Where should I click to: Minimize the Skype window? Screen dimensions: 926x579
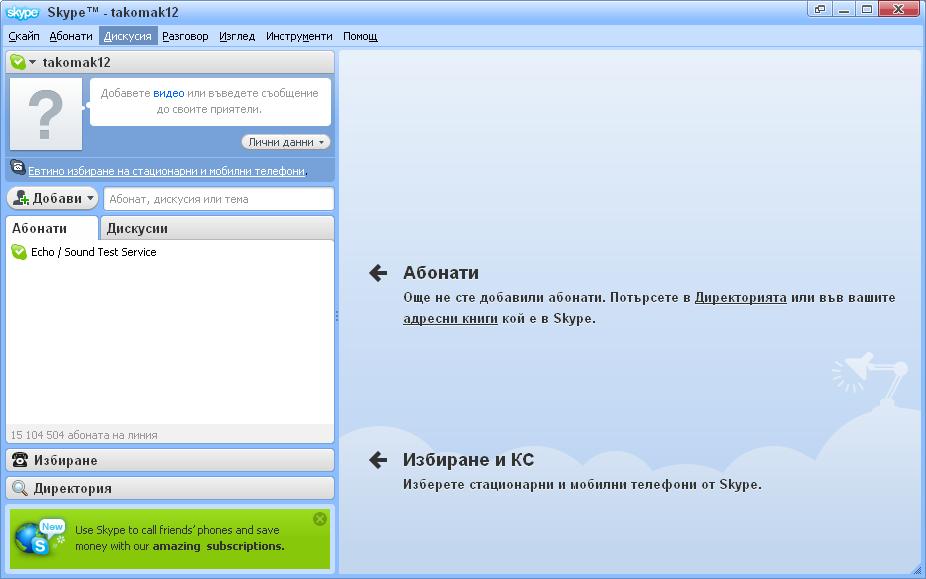tap(843, 9)
